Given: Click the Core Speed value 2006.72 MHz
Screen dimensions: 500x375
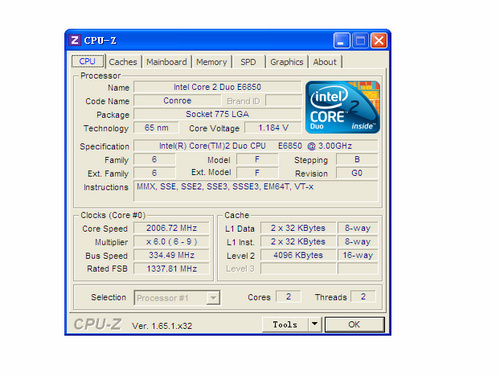Looking at the screenshot, I should click(x=171, y=228).
